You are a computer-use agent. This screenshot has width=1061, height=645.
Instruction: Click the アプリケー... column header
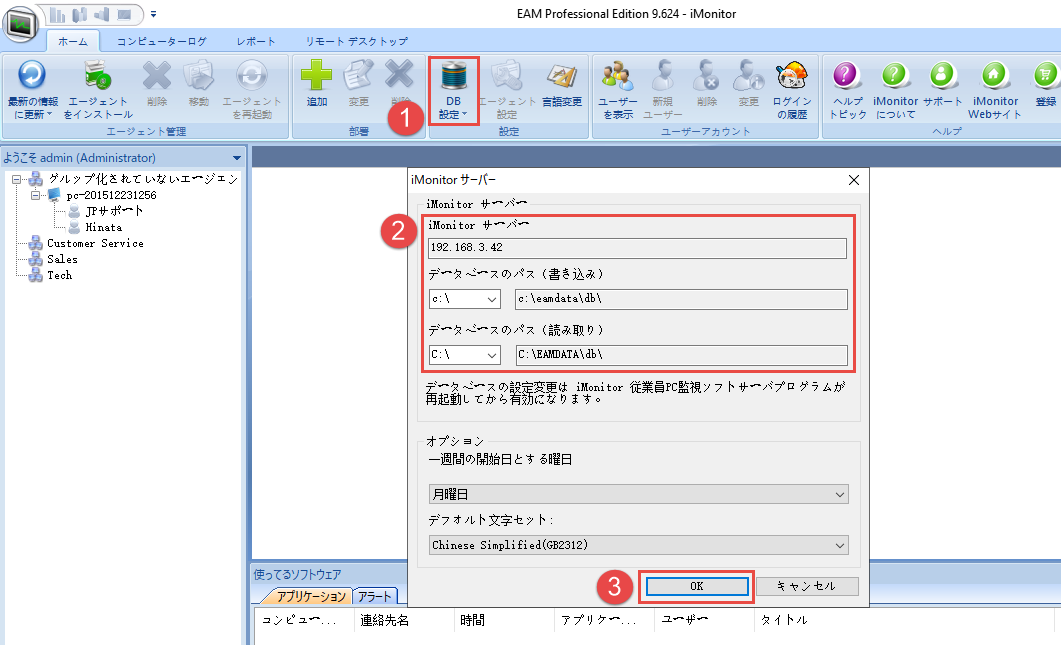[604, 621]
